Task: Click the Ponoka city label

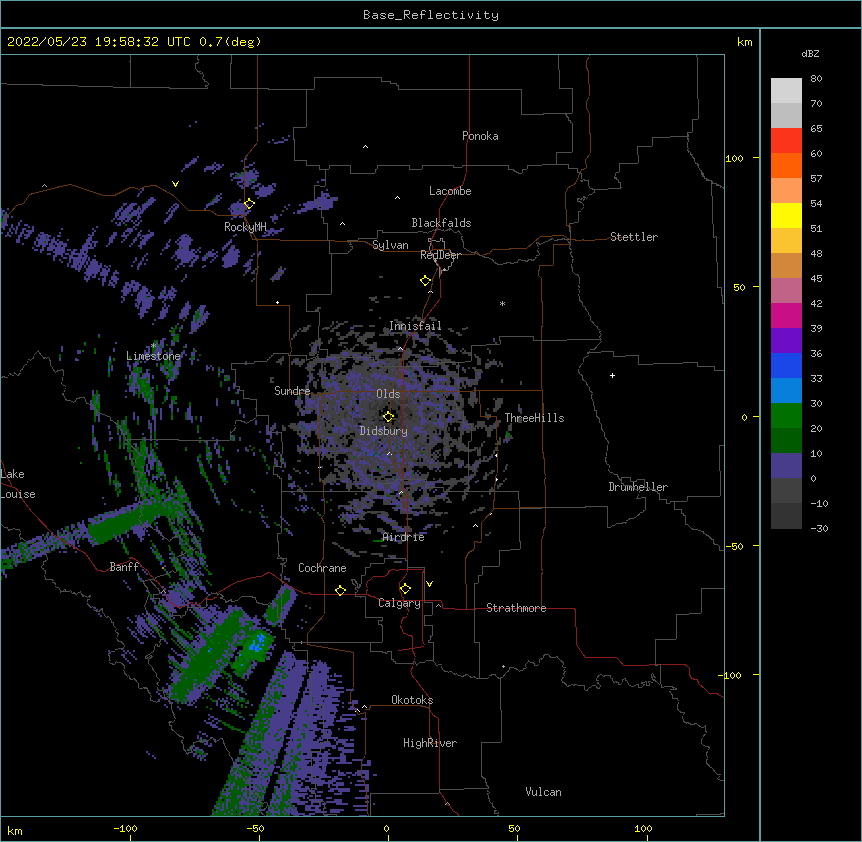Action: pos(480,136)
